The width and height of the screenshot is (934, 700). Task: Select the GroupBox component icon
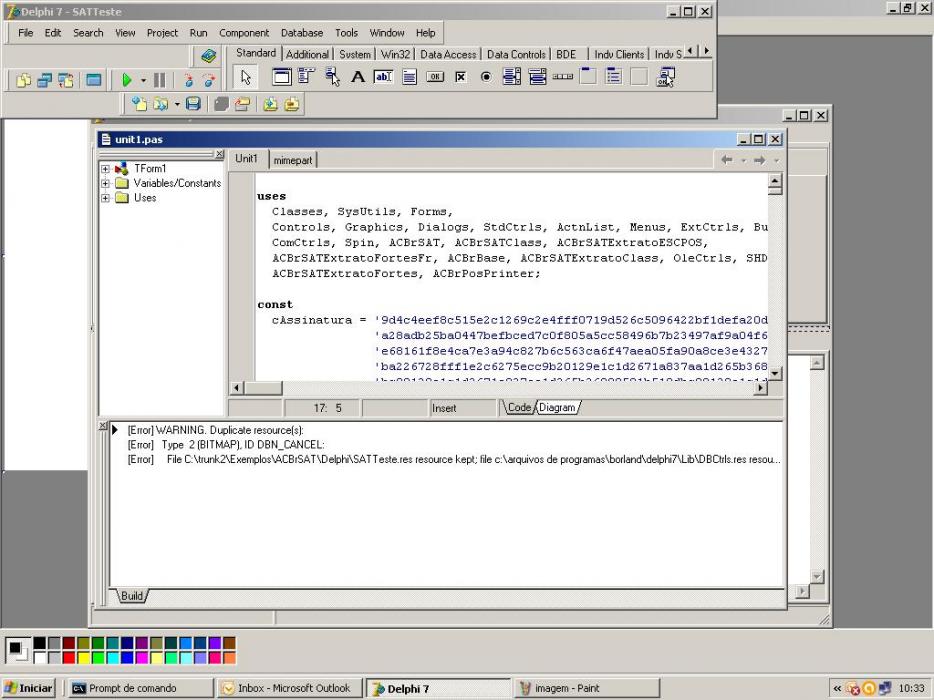point(589,76)
